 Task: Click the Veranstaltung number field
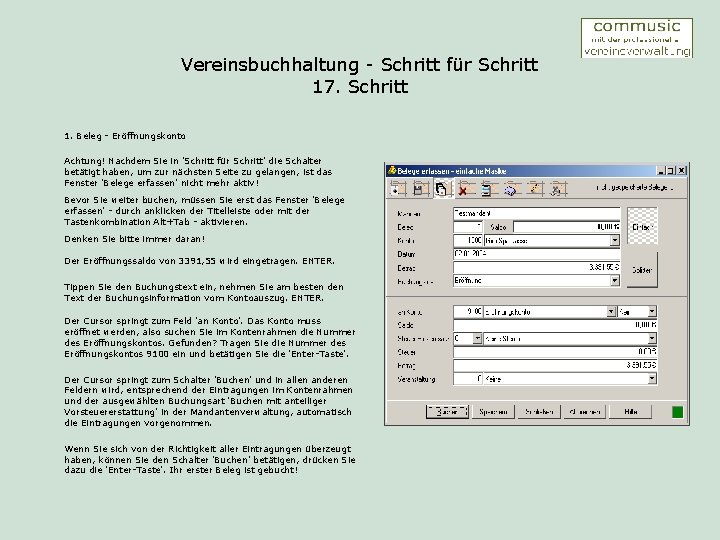467,379
